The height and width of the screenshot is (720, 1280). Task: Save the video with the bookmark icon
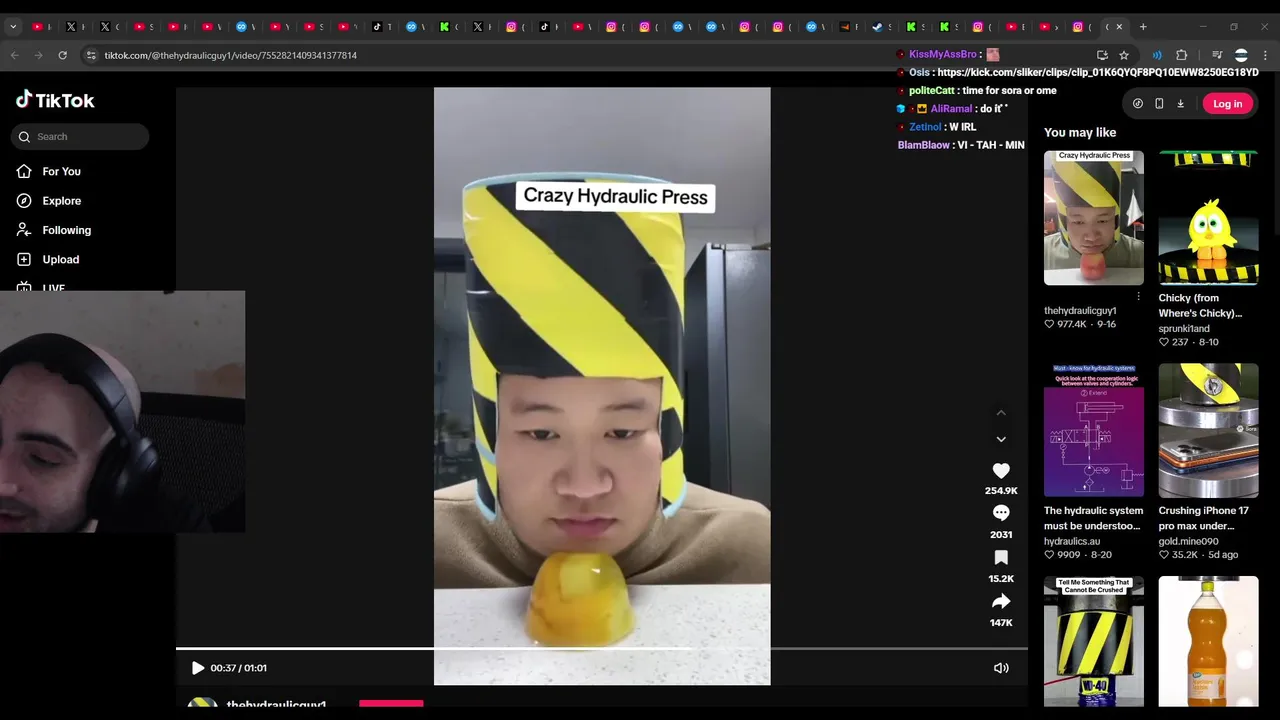[x=1001, y=558]
